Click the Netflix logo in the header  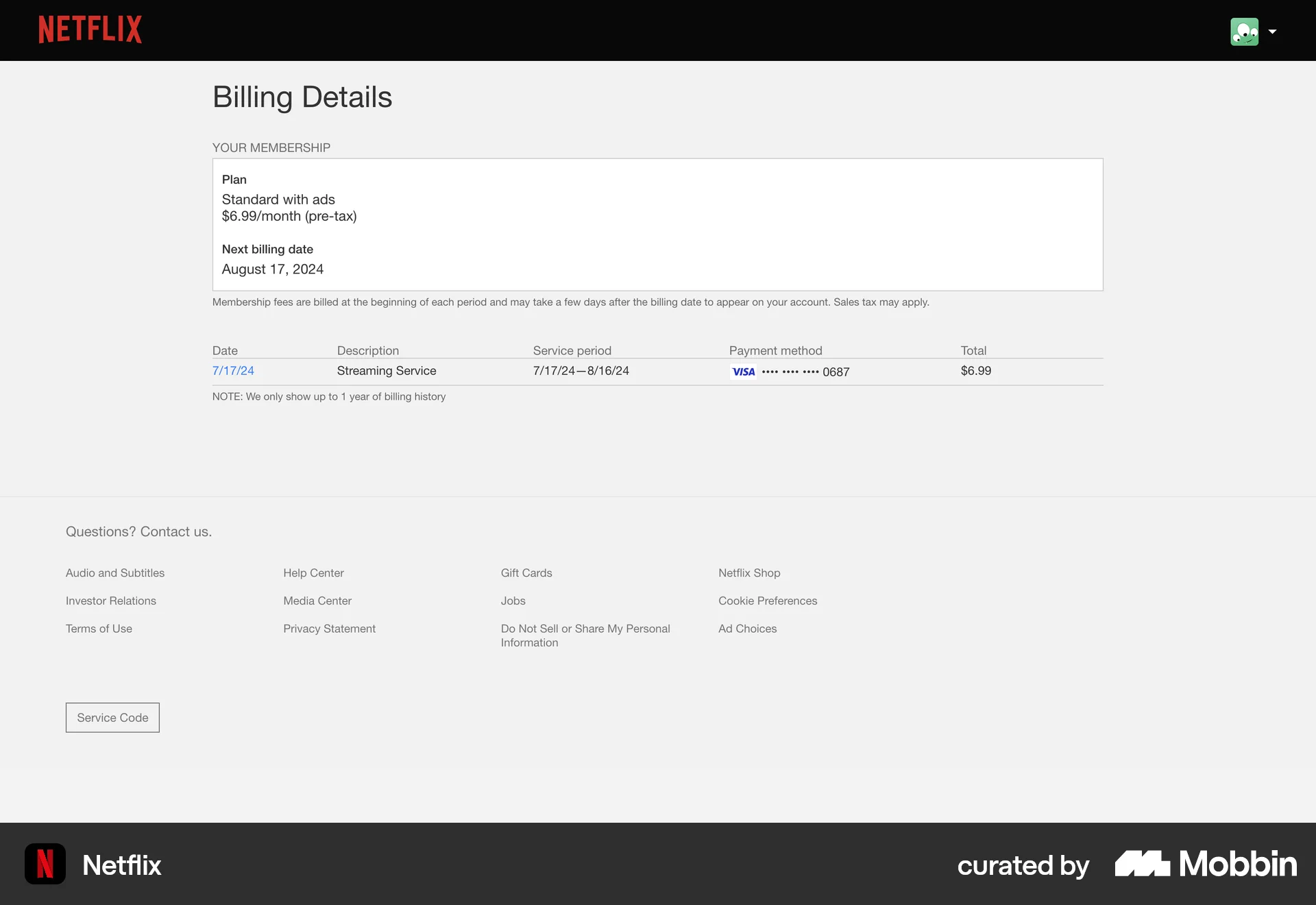click(90, 29)
